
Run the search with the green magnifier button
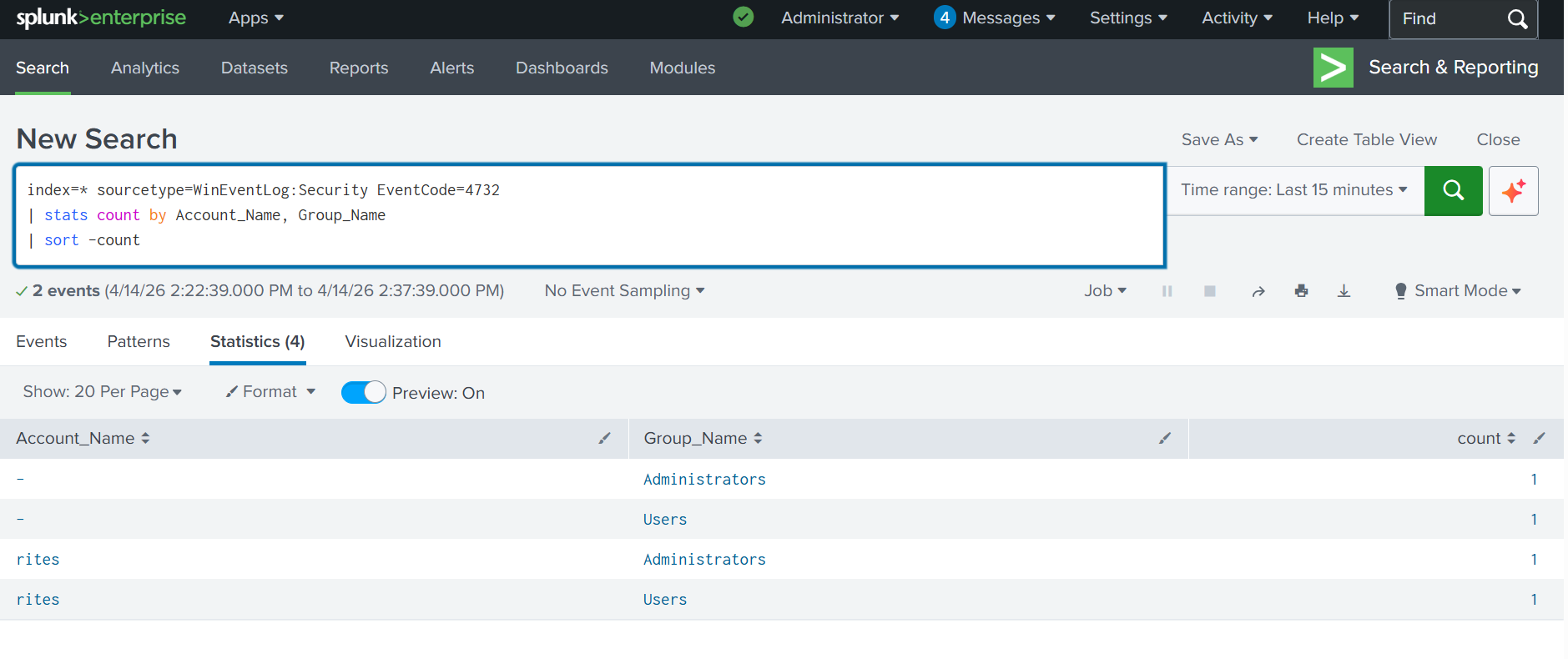tap(1453, 191)
